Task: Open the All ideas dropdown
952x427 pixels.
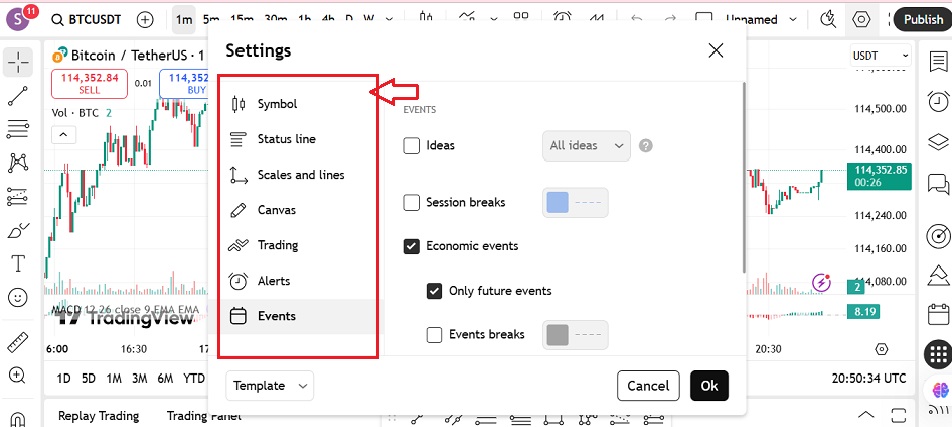Action: pyautogui.click(x=586, y=146)
